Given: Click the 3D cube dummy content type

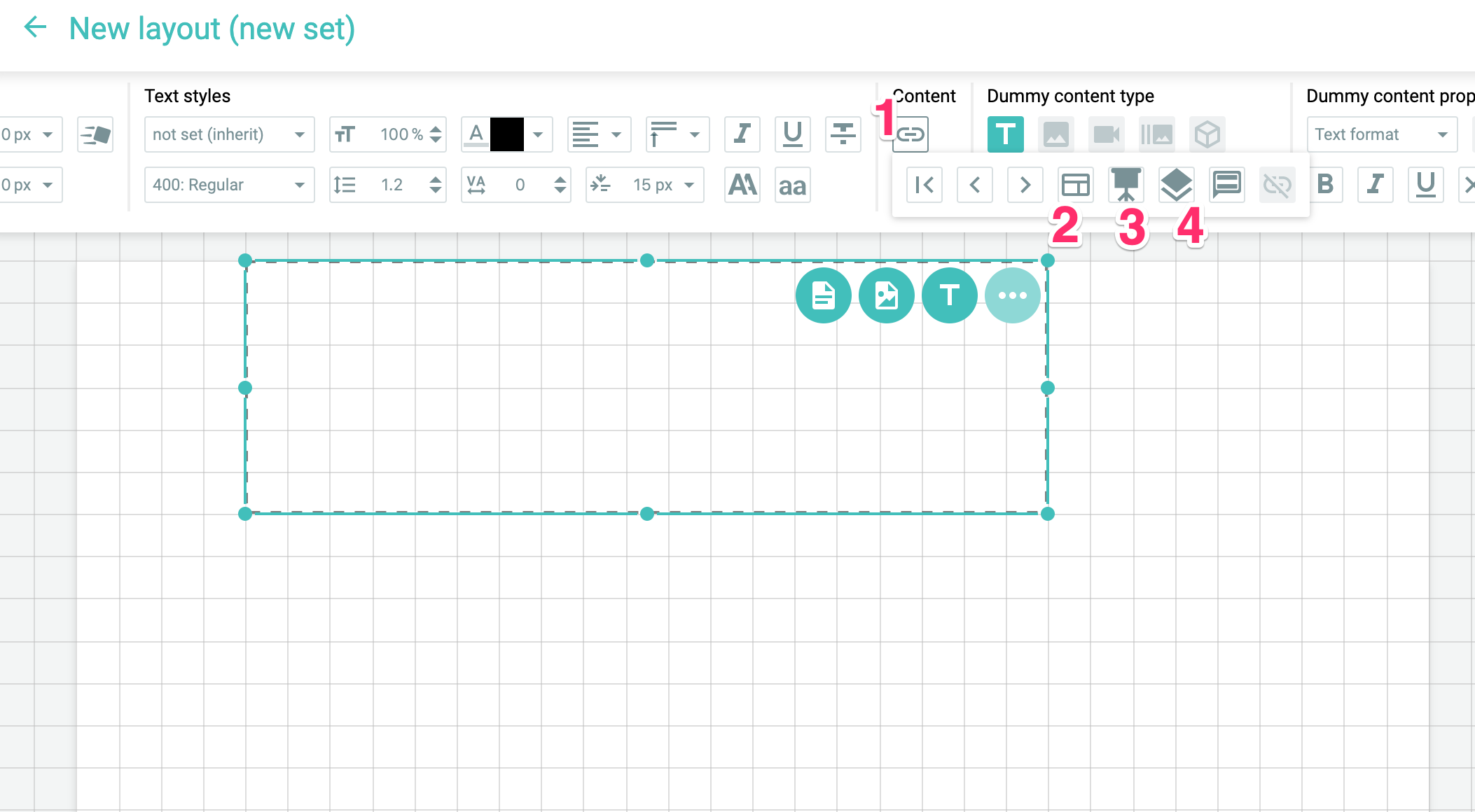Looking at the screenshot, I should [x=1207, y=134].
